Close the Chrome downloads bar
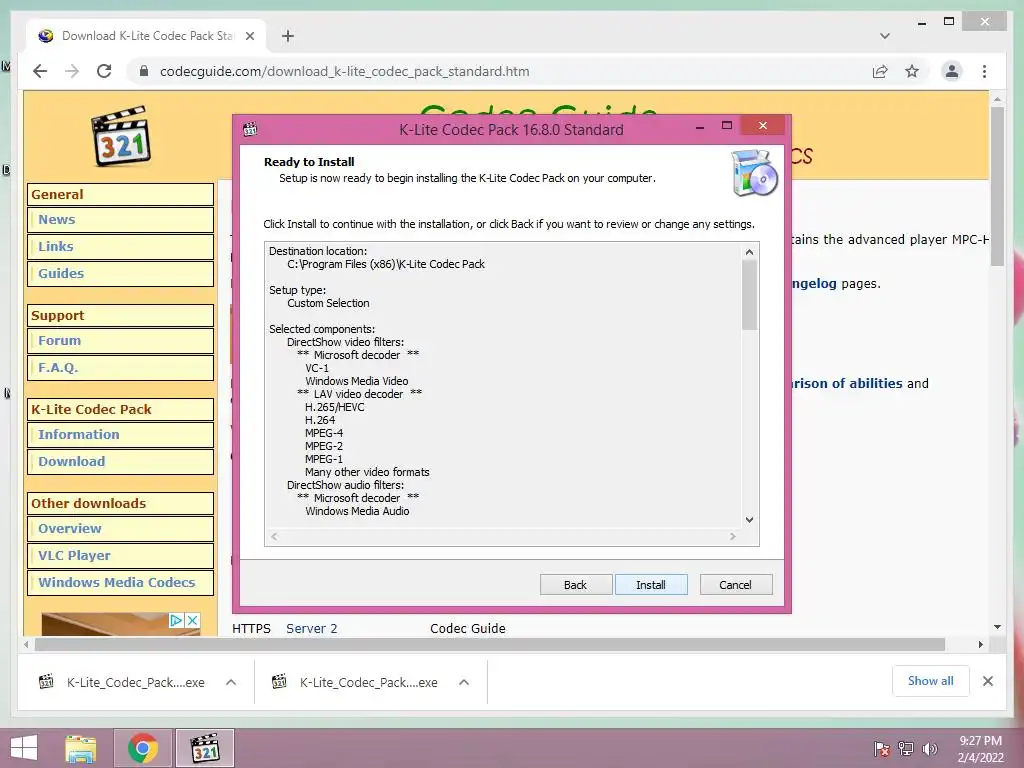 [987, 681]
